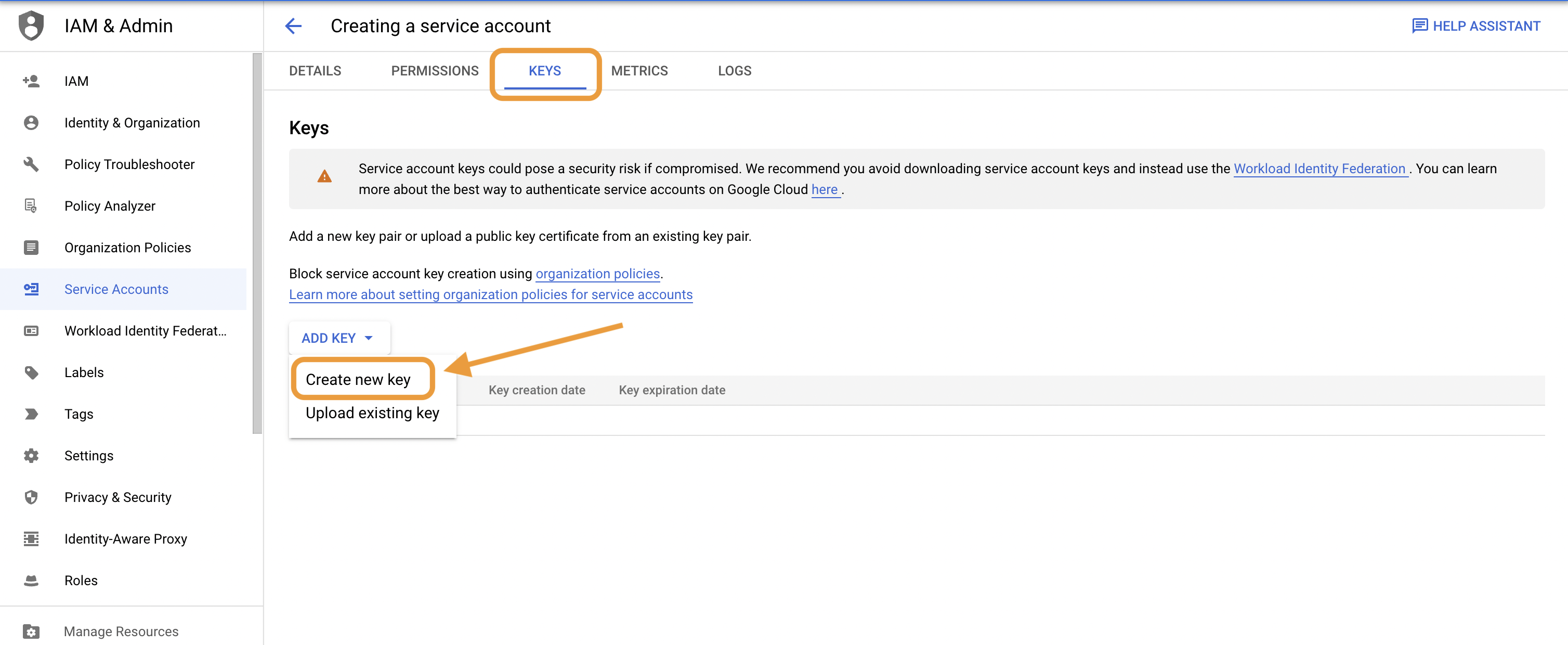Select Service Accounts in sidebar
Viewport: 1568px width, 645px height.
tap(123, 289)
